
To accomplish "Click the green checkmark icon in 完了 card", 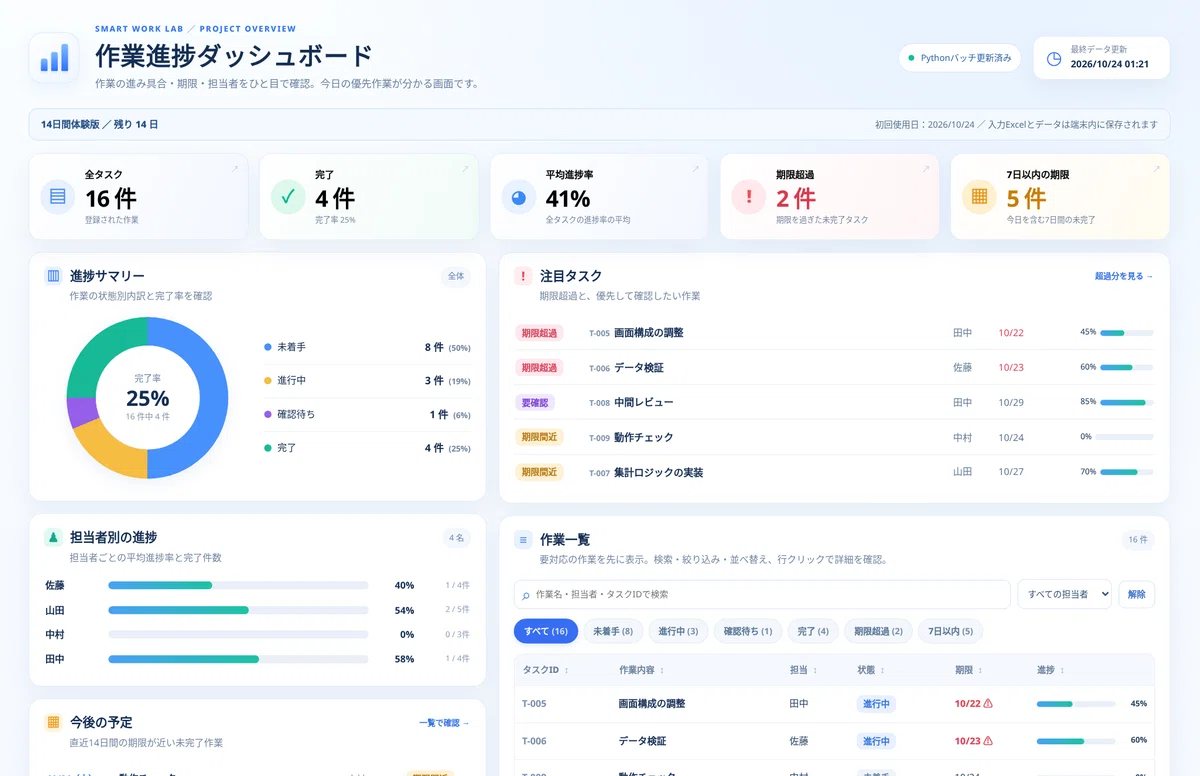I will click(288, 196).
